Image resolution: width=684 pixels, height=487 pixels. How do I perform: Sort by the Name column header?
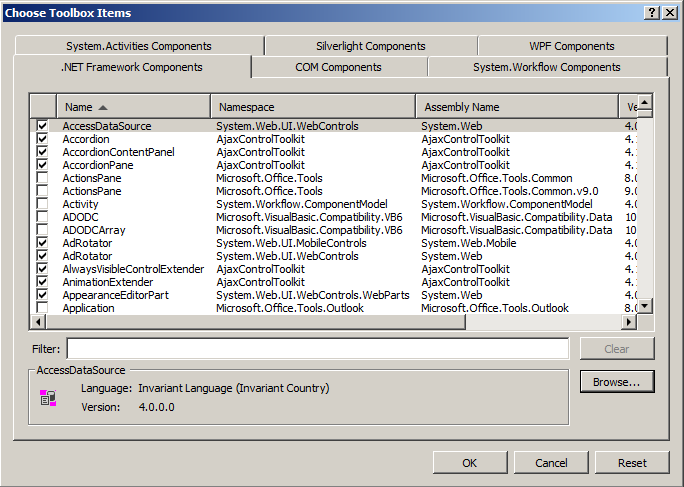133,107
